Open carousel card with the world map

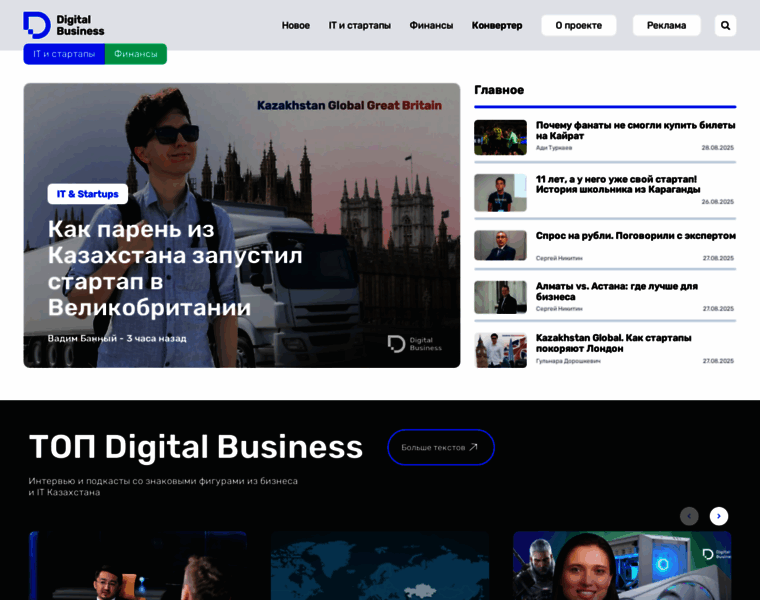click(380, 566)
